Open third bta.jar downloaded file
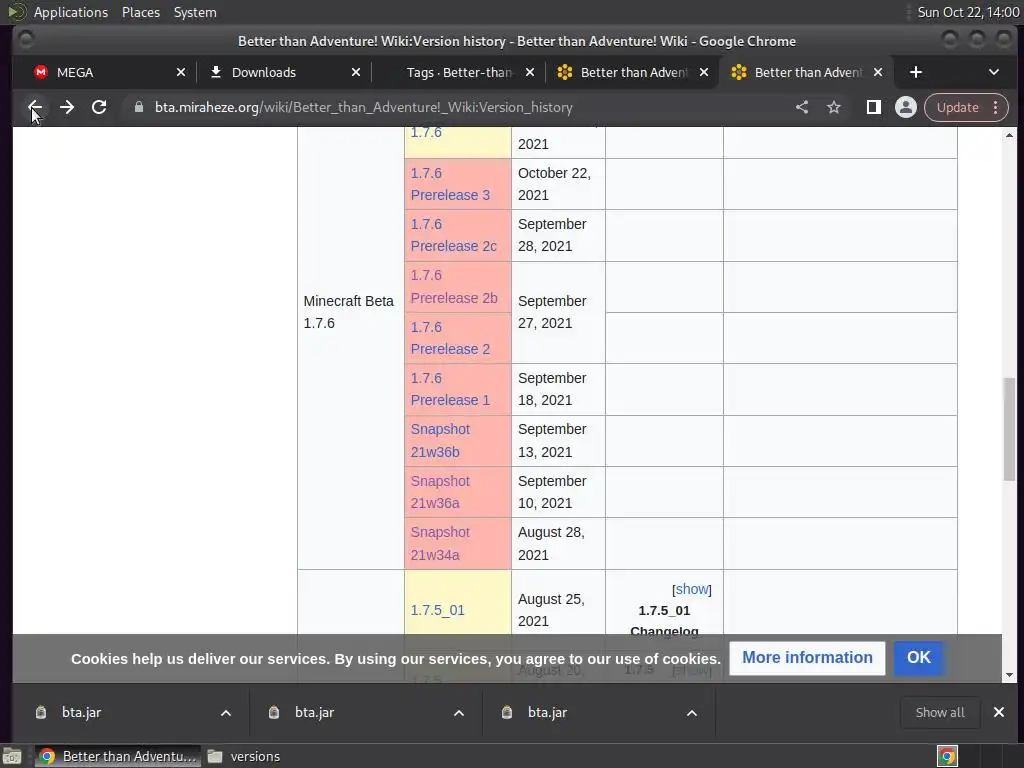 click(x=547, y=712)
